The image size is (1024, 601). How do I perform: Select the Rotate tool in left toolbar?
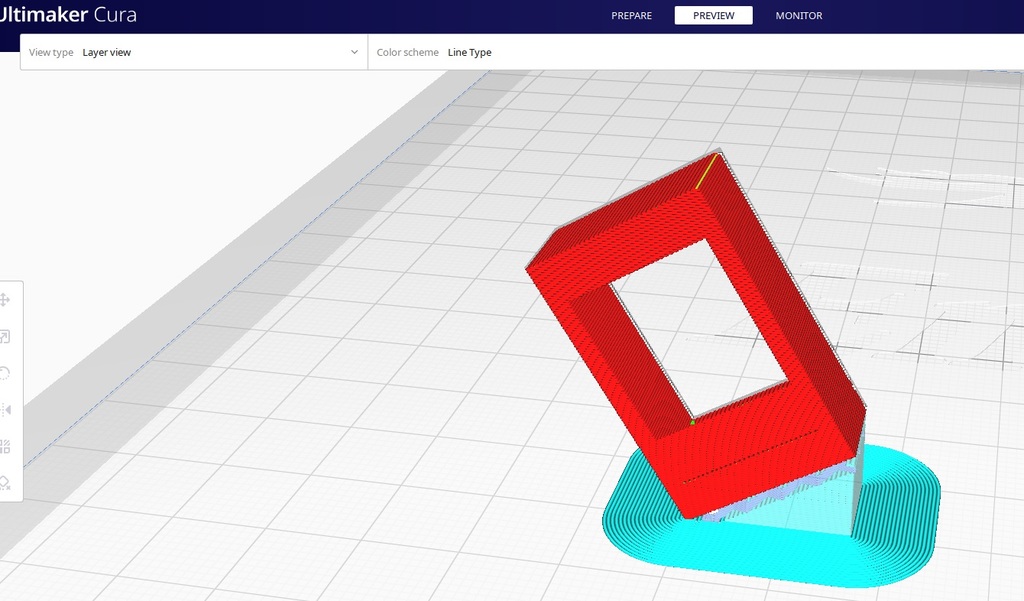tap(5, 373)
